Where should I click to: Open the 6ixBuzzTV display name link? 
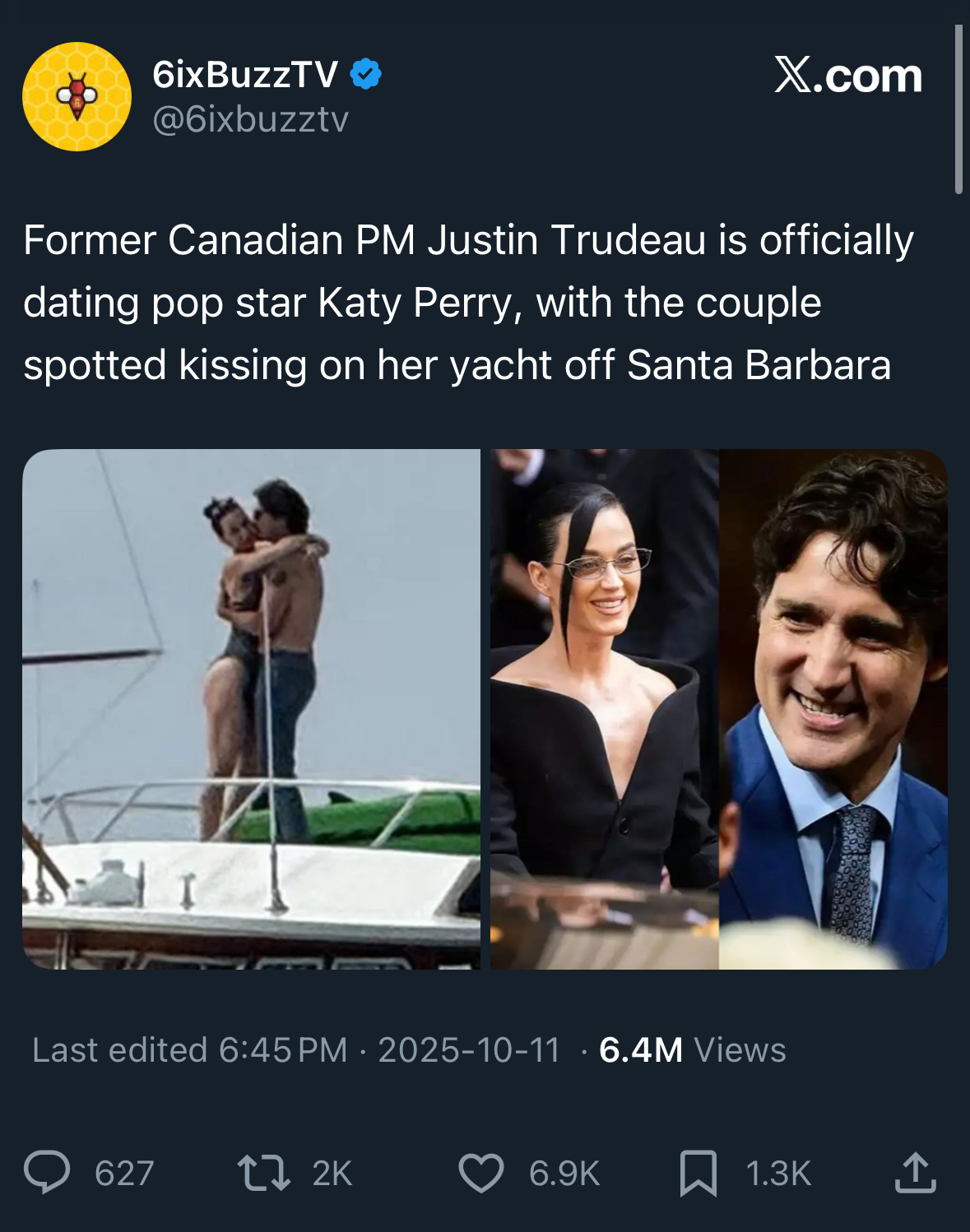[245, 75]
